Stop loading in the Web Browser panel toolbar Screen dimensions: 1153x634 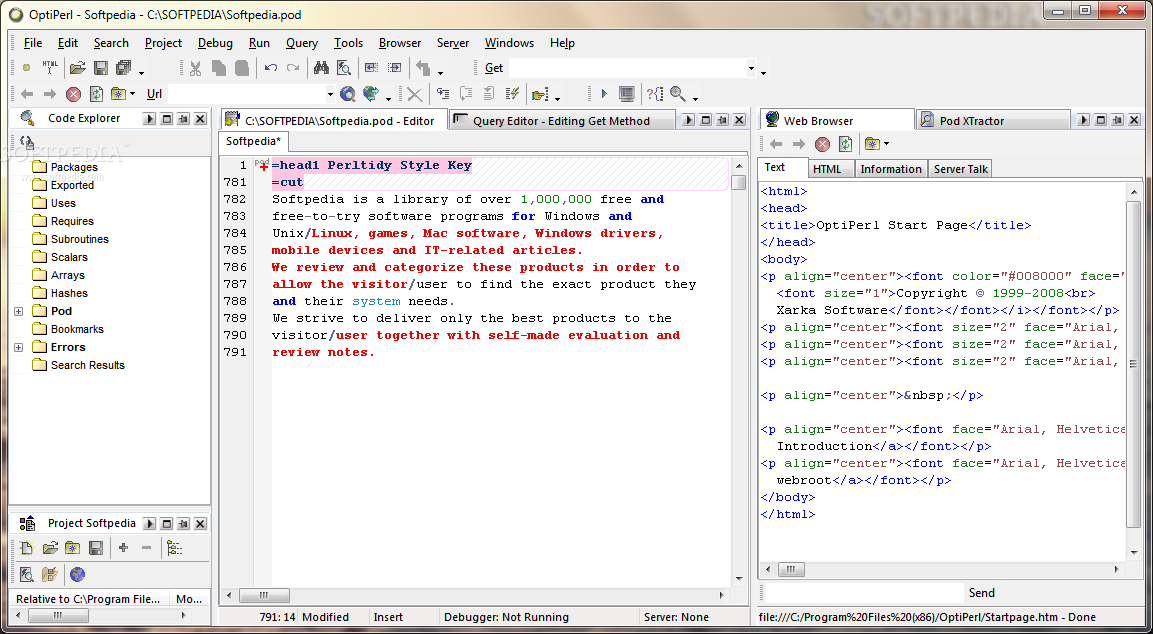coord(822,144)
